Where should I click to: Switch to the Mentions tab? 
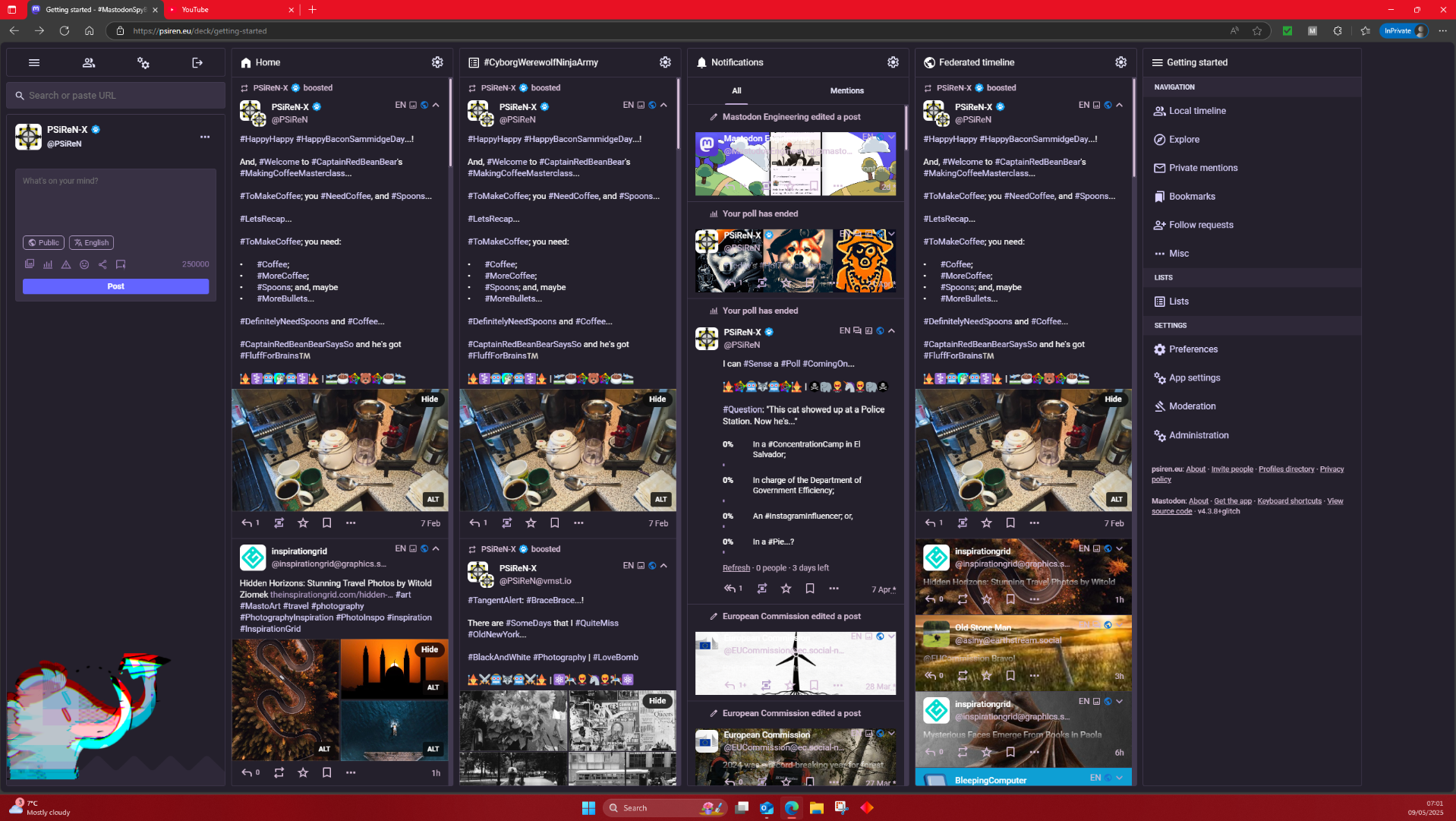[x=846, y=91]
